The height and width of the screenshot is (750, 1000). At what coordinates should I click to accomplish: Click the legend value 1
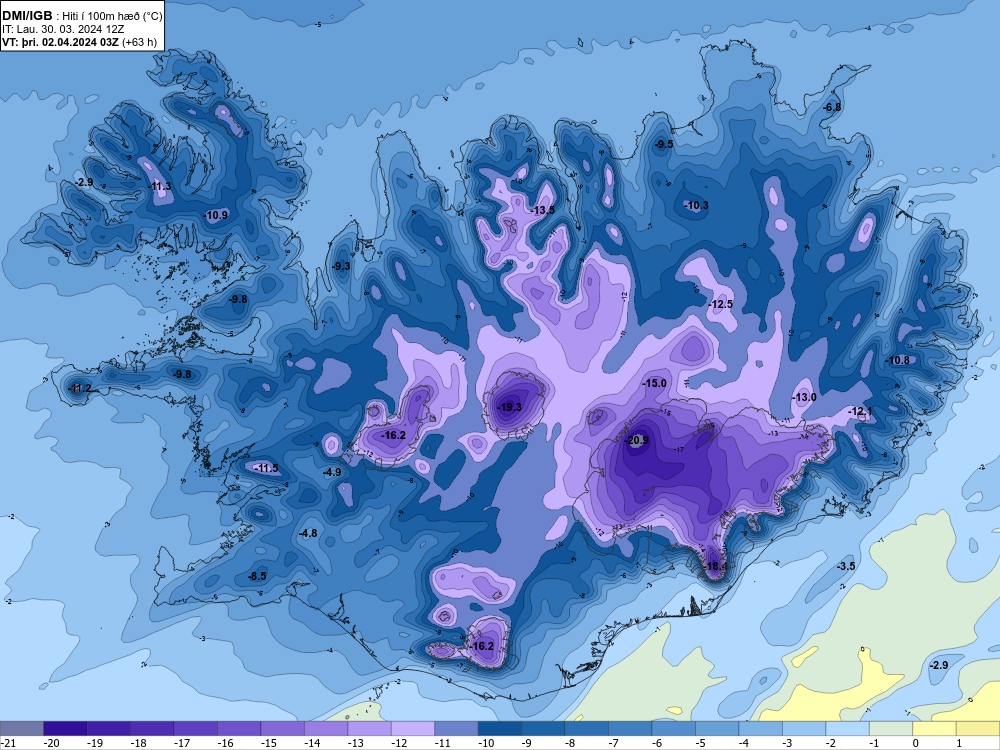click(x=959, y=743)
